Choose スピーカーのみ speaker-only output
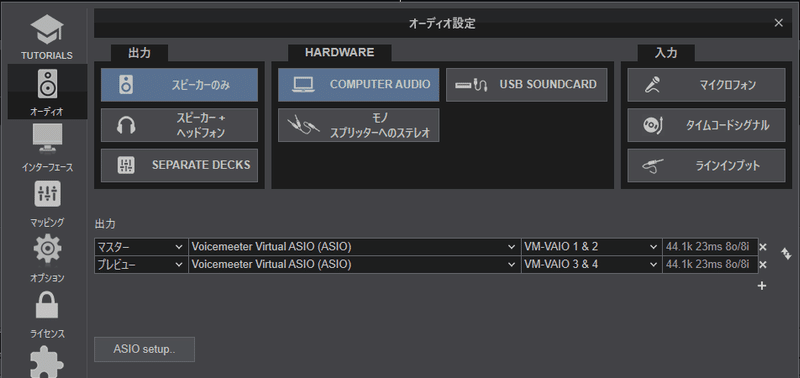Screen dimensions: 800x378 point(180,85)
